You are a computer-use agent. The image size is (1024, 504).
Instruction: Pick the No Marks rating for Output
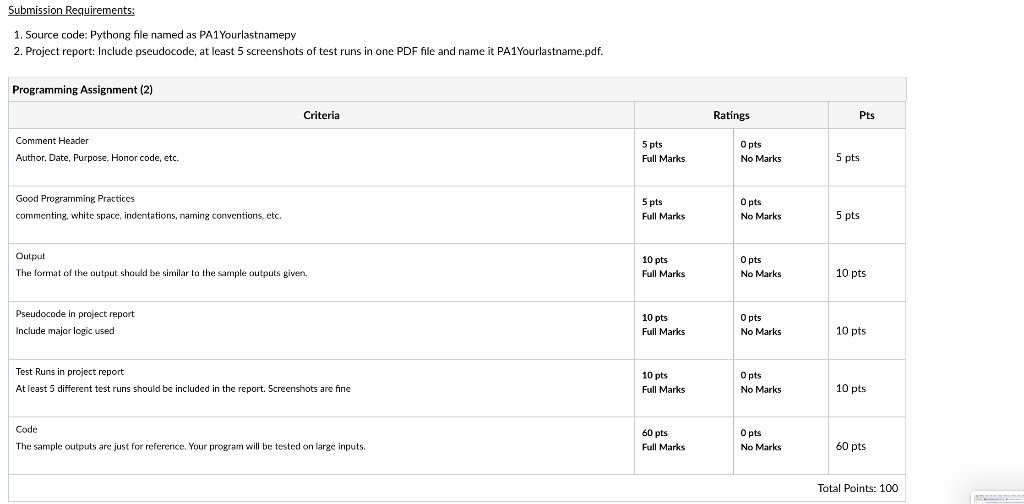[761, 266]
